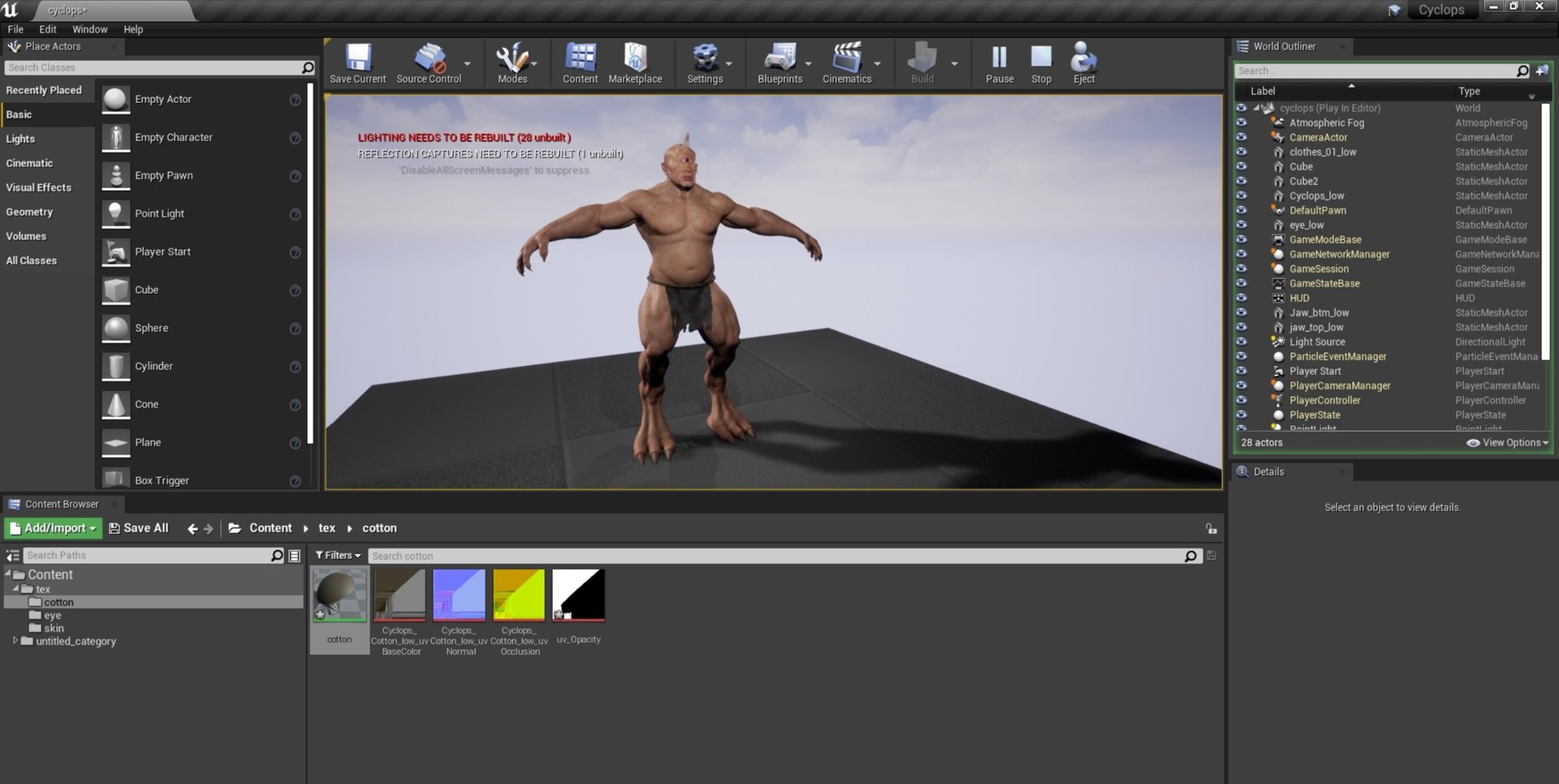The image size is (1559, 784).
Task: Click the Add/Import button
Action: click(x=53, y=528)
